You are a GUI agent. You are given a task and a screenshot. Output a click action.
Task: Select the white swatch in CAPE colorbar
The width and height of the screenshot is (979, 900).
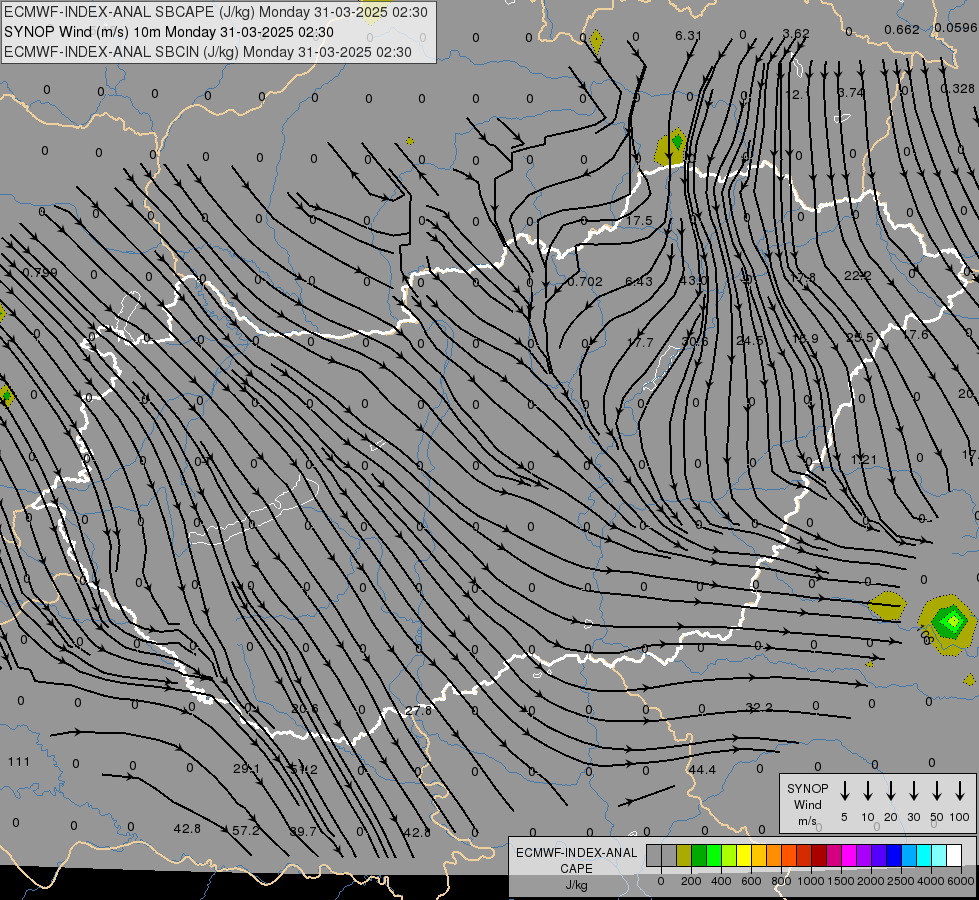click(x=954, y=856)
